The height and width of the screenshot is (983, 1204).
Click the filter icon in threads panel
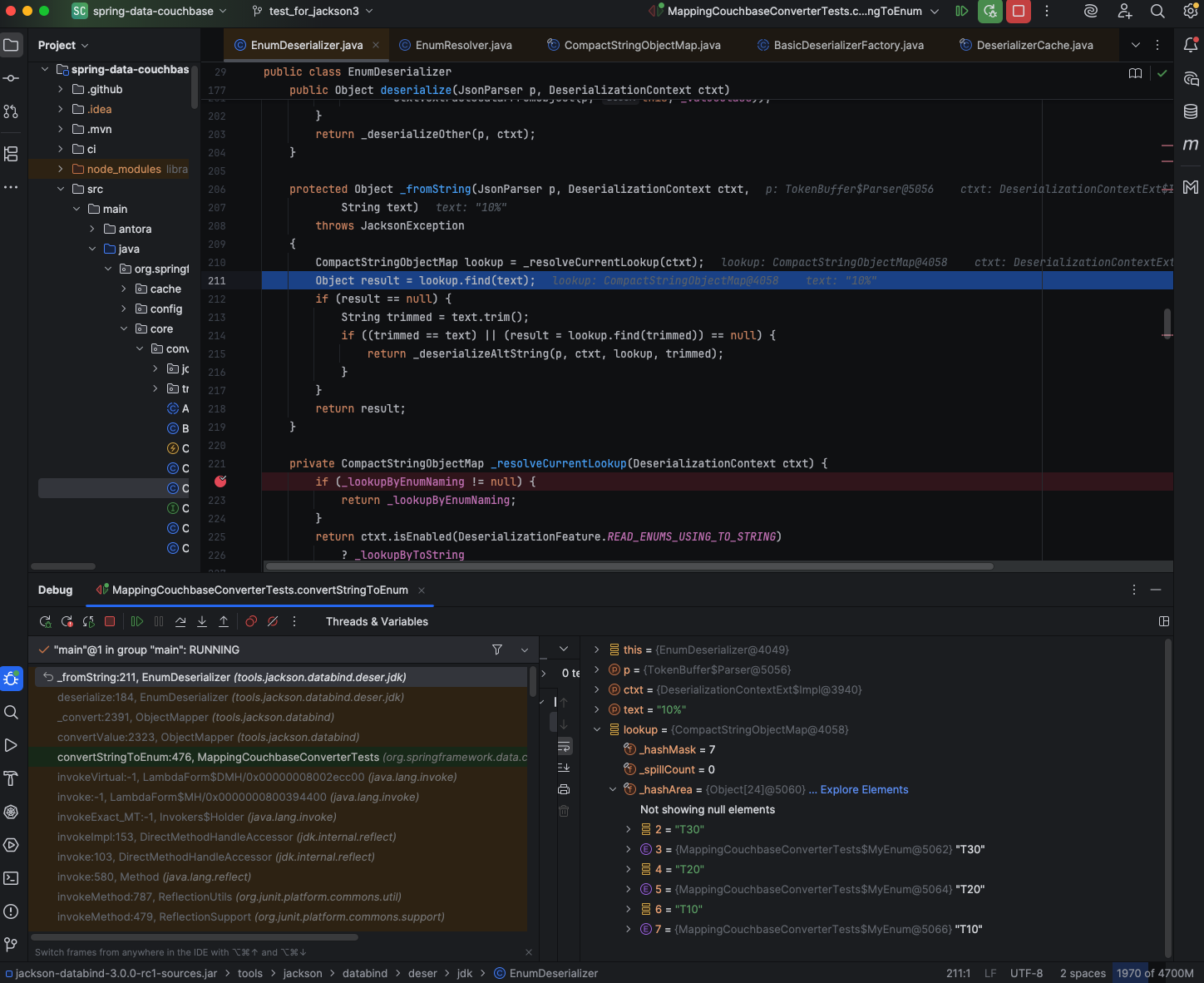pos(497,650)
